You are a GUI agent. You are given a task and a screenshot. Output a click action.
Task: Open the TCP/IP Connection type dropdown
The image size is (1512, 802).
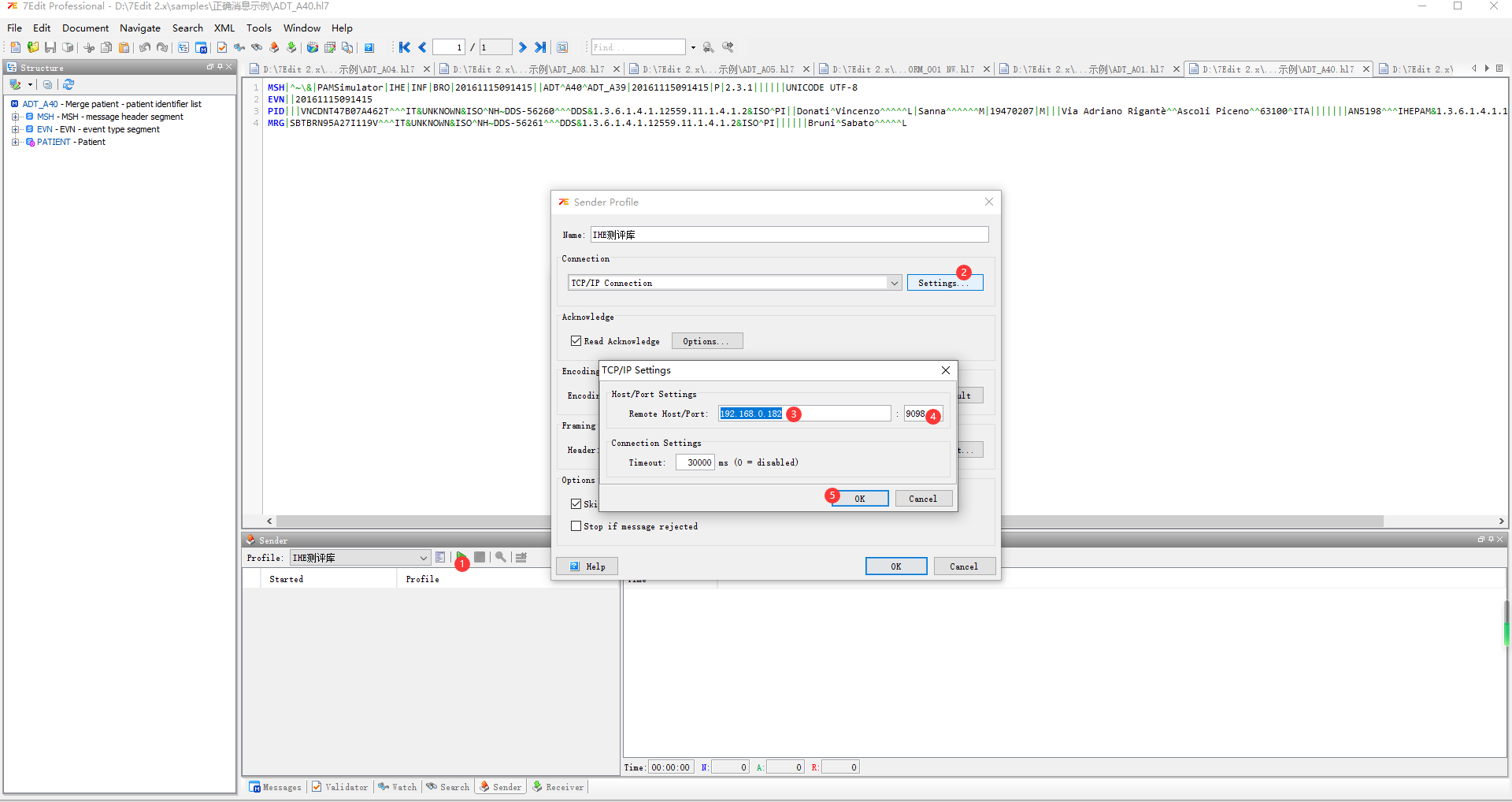[894, 283]
